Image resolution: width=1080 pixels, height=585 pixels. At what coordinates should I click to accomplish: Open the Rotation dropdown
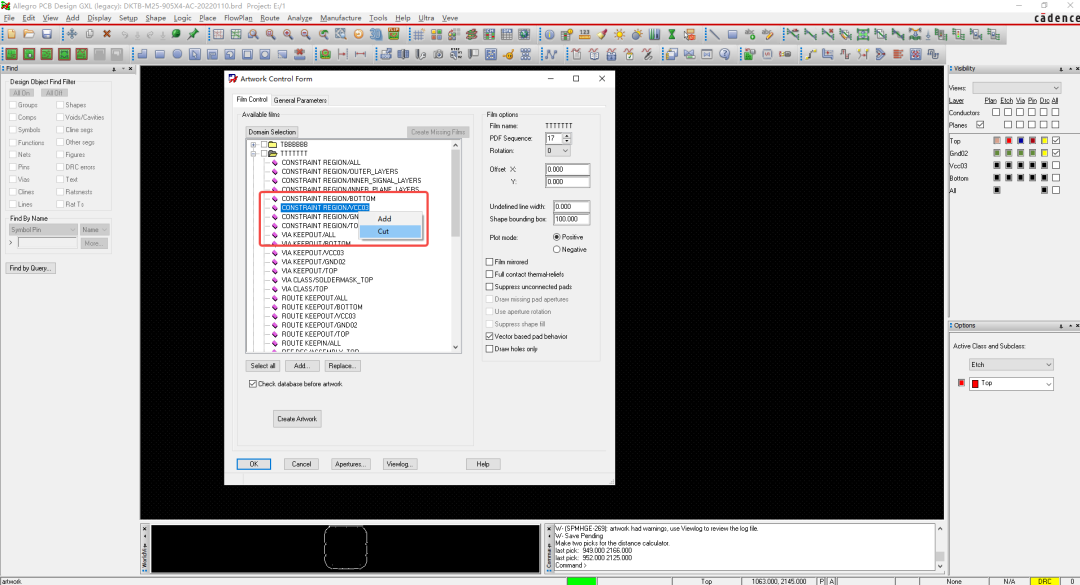(557, 151)
